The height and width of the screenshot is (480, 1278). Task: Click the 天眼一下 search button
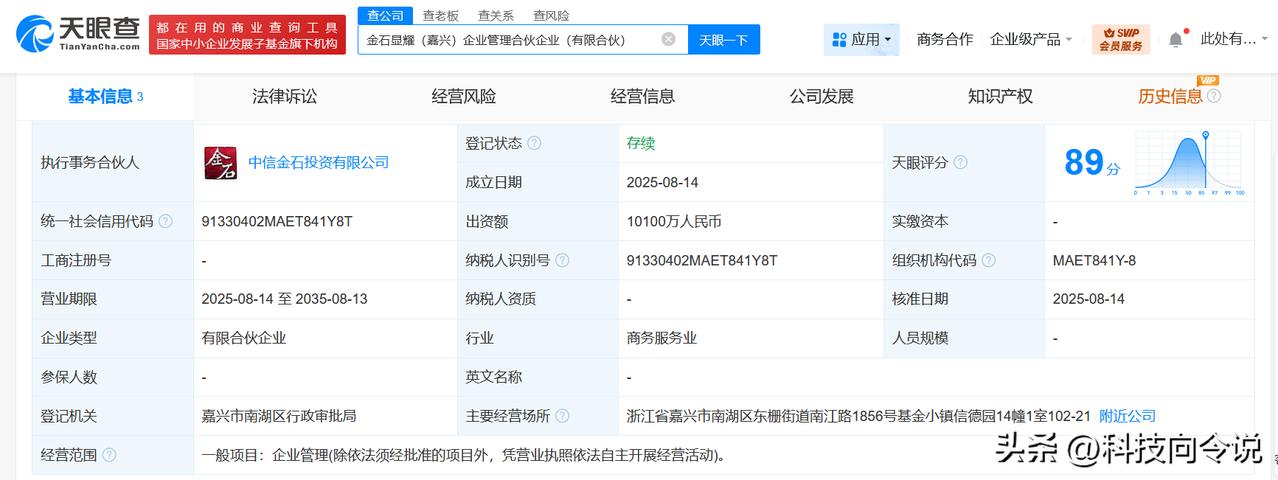pyautogui.click(x=724, y=40)
